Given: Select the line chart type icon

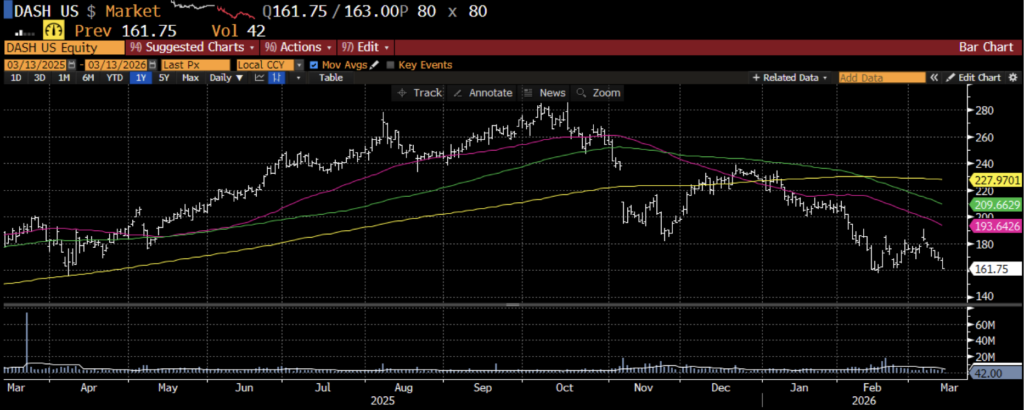Looking at the screenshot, I should [261, 77].
